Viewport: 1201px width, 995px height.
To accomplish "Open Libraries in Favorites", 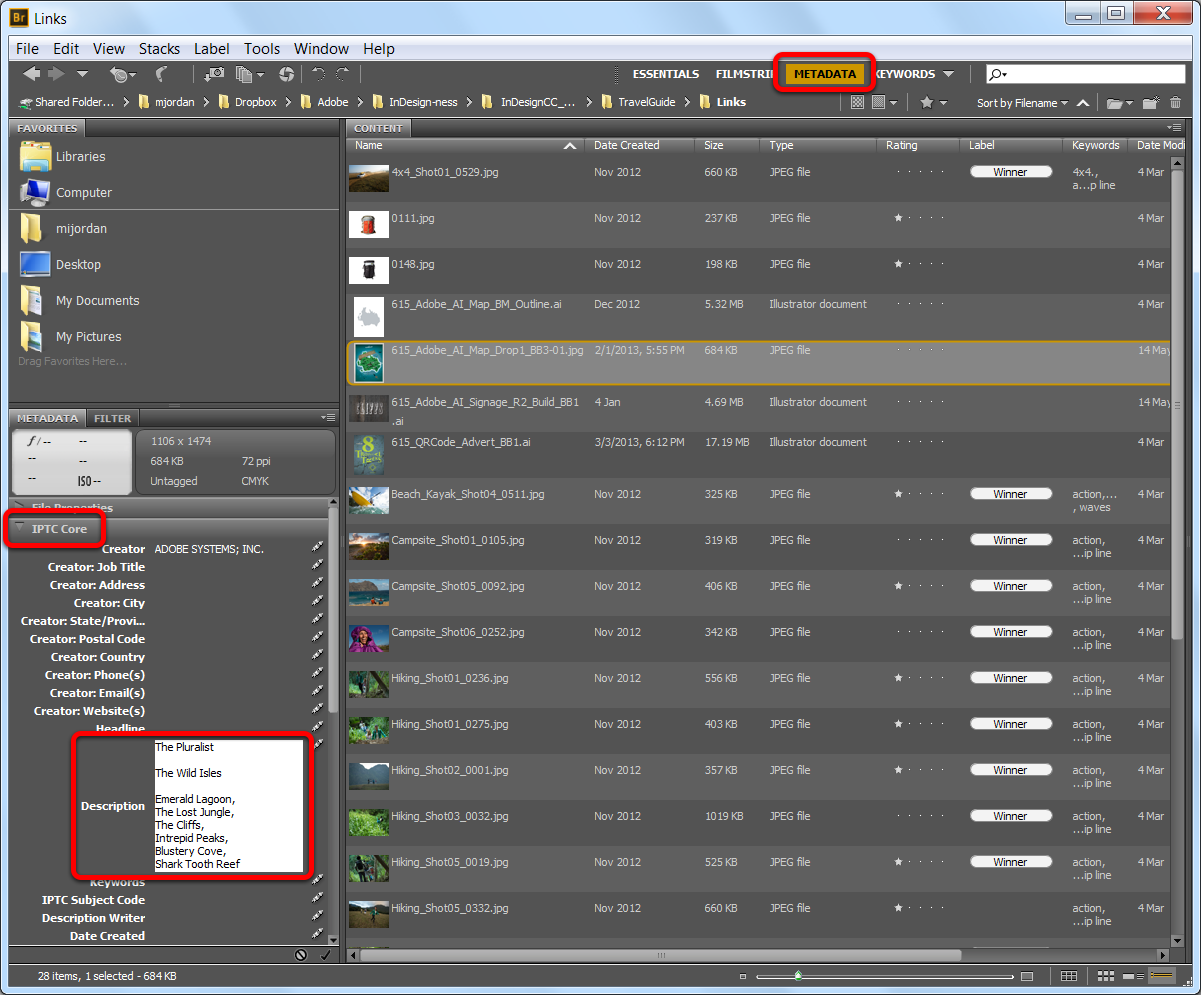I will [x=80, y=156].
